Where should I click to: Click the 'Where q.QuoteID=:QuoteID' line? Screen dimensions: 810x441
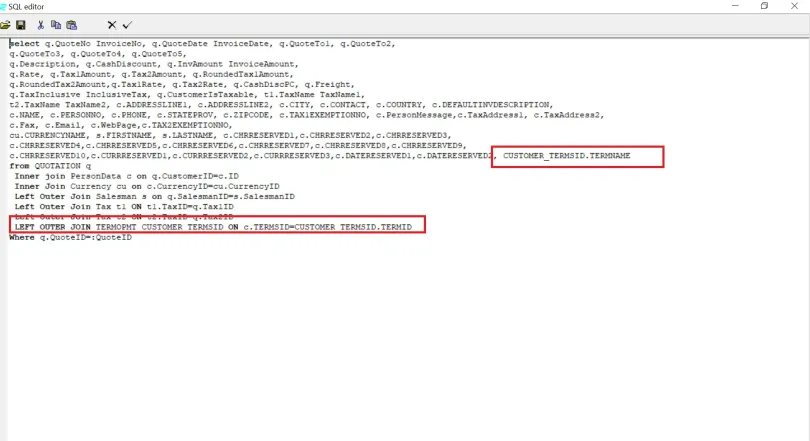click(x=70, y=237)
